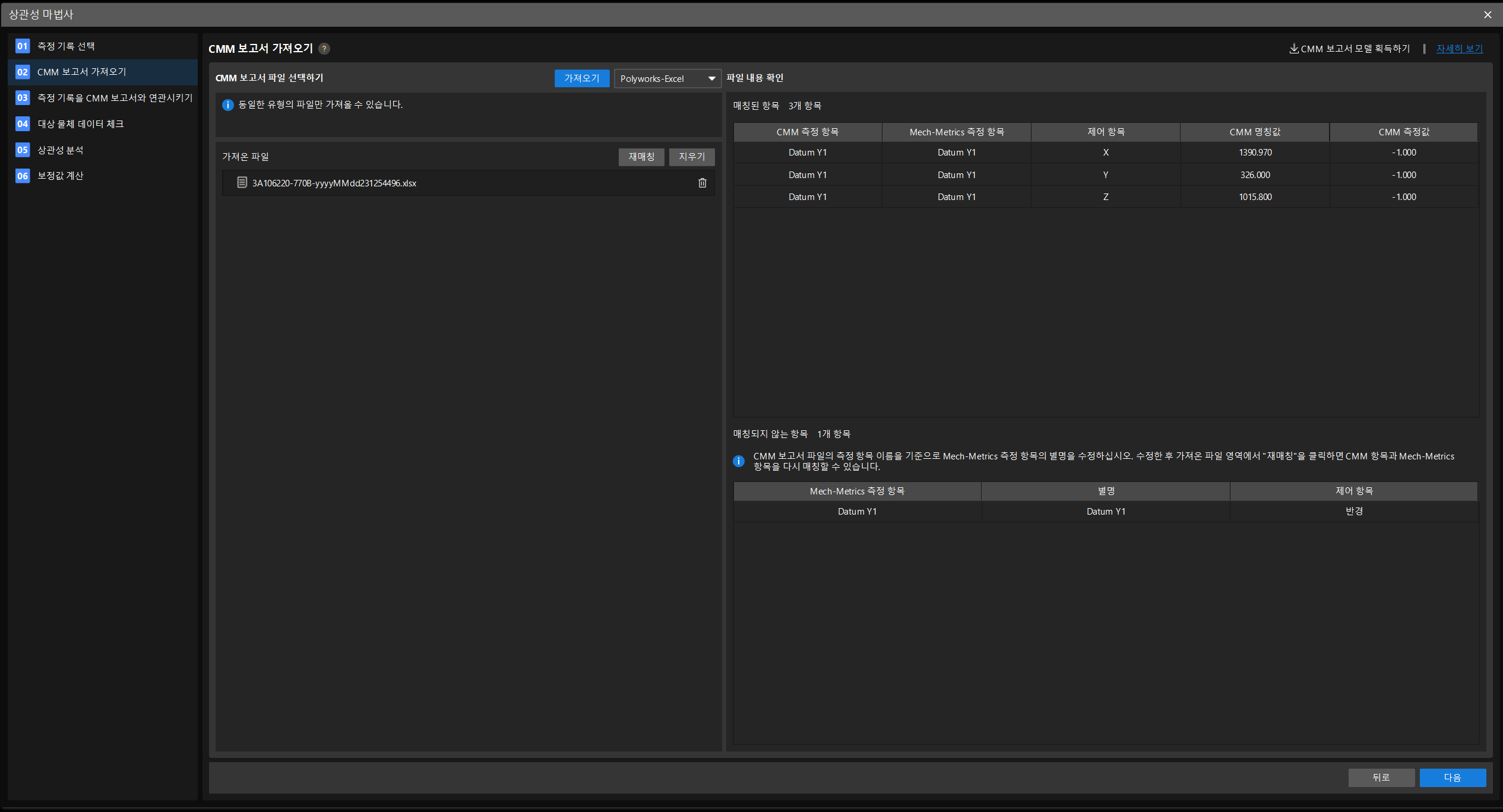Screen dimensions: 1503x812
Task: Delete imported xlsx file with trash icon
Action: coord(702,183)
